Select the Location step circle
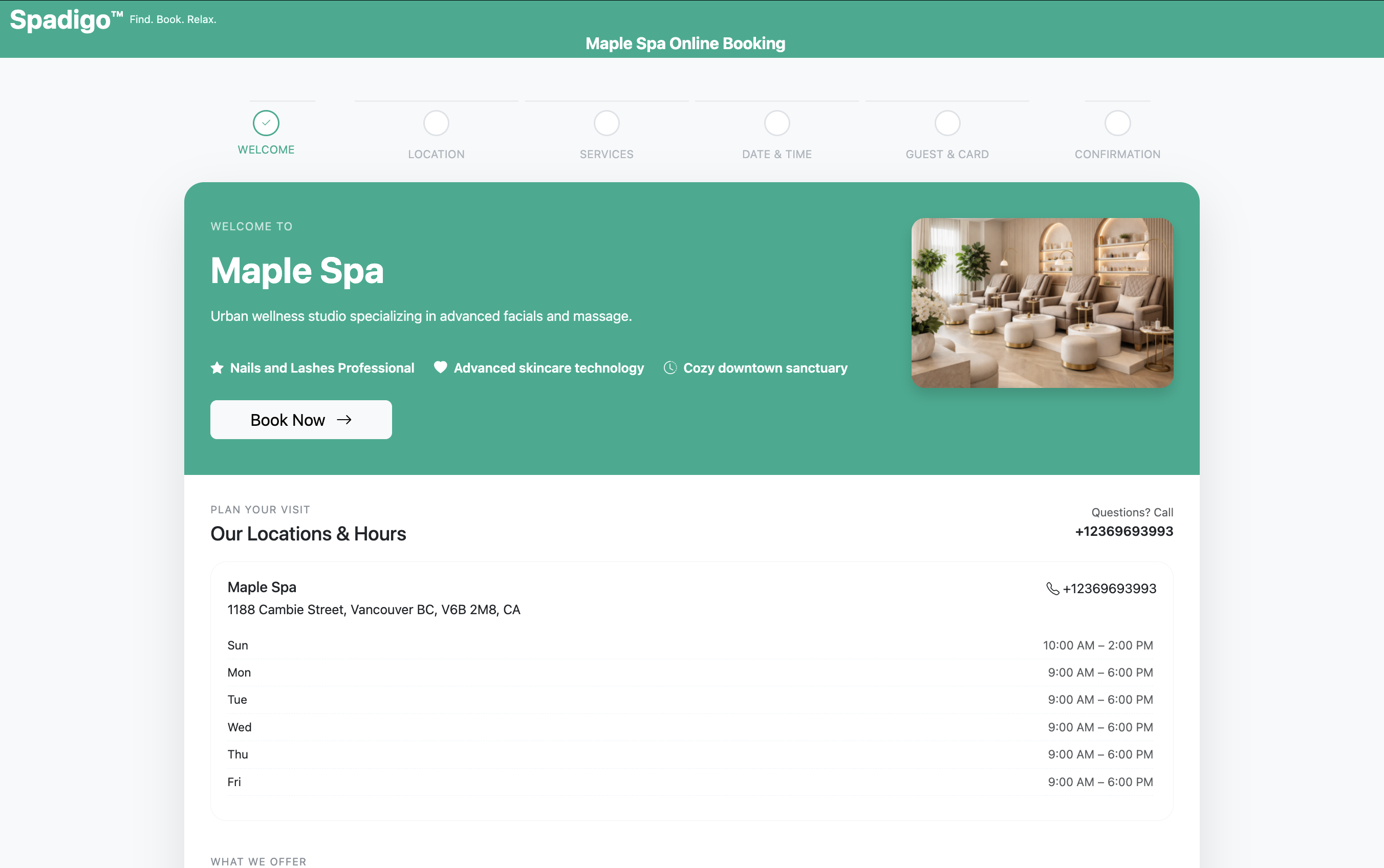 (435, 122)
